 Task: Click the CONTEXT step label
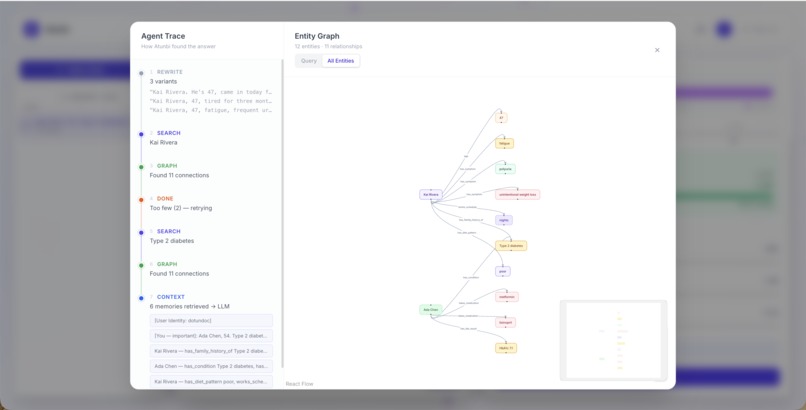point(171,297)
